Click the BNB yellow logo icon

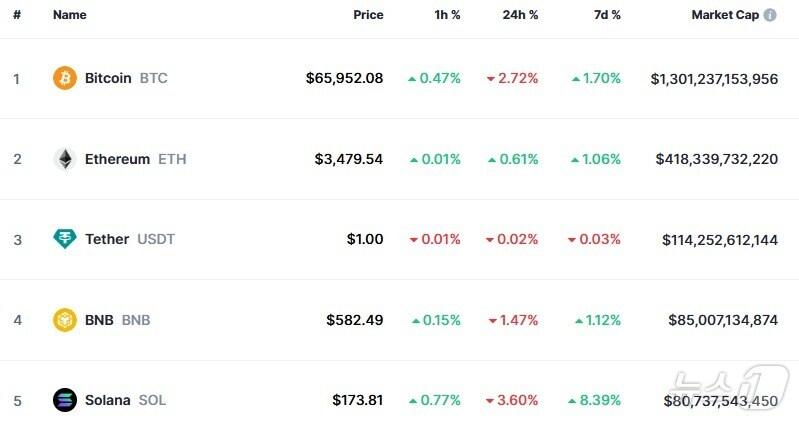coord(65,320)
